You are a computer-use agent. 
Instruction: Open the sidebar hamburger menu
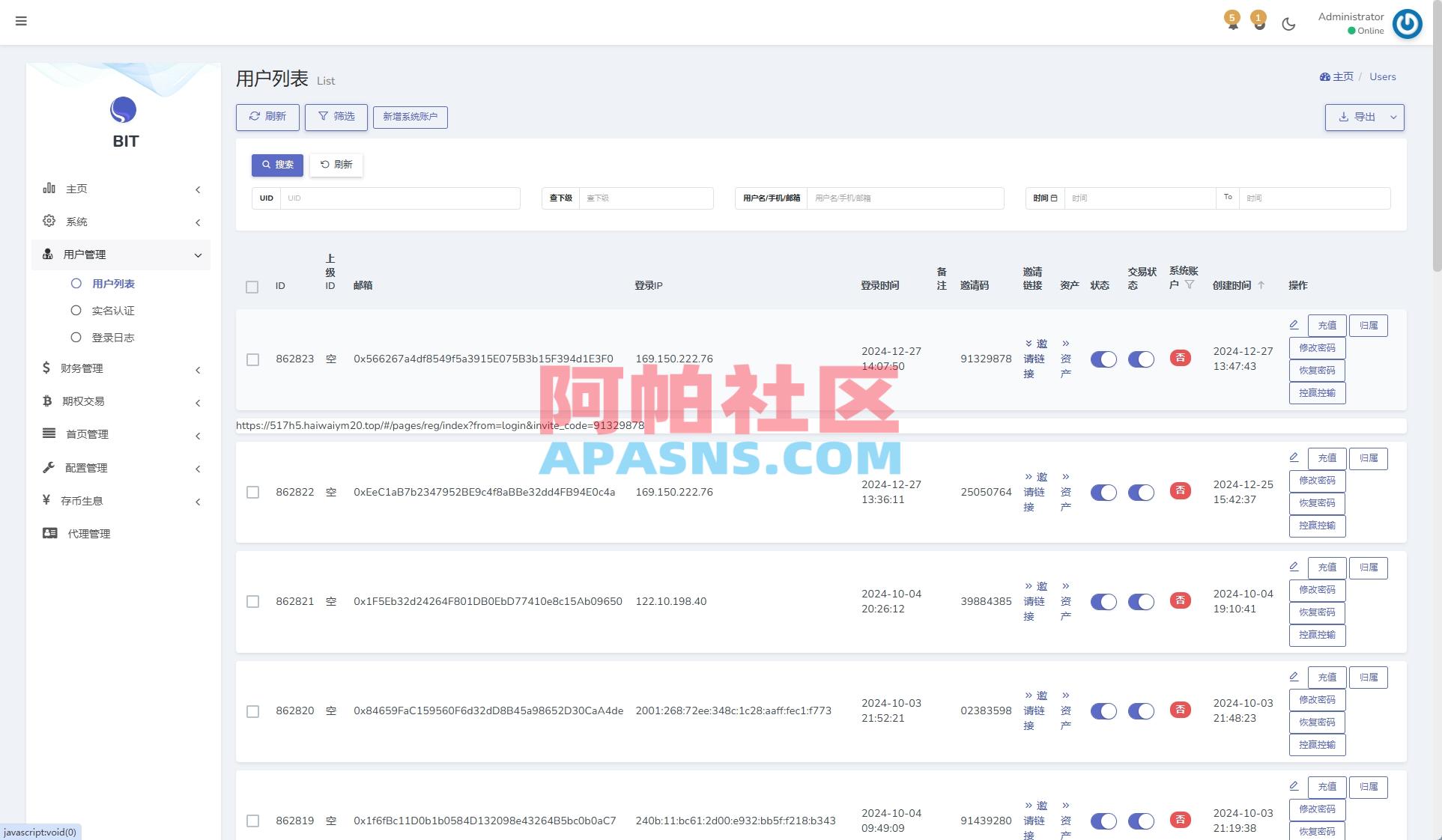coord(22,21)
